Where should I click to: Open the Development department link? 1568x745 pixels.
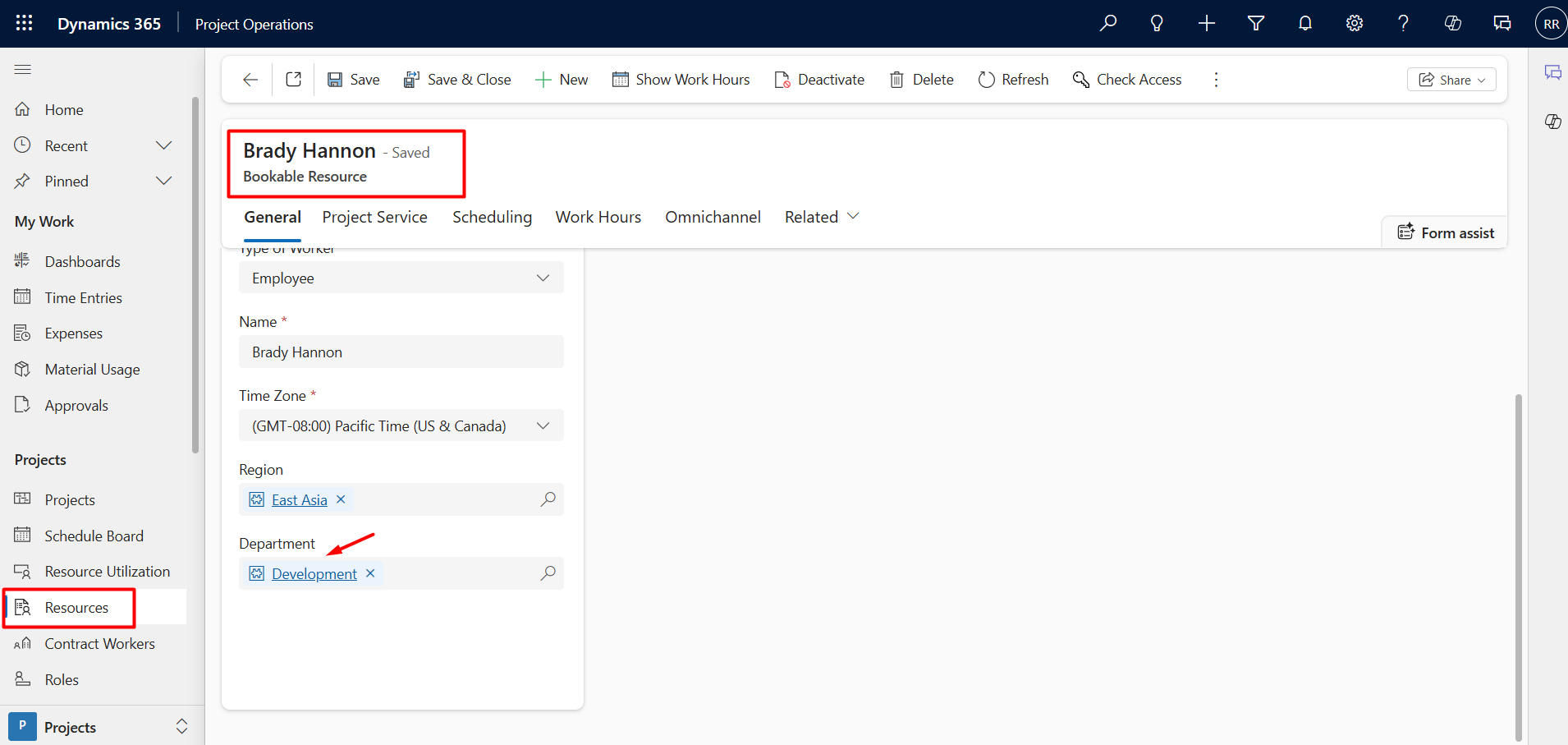coord(314,574)
